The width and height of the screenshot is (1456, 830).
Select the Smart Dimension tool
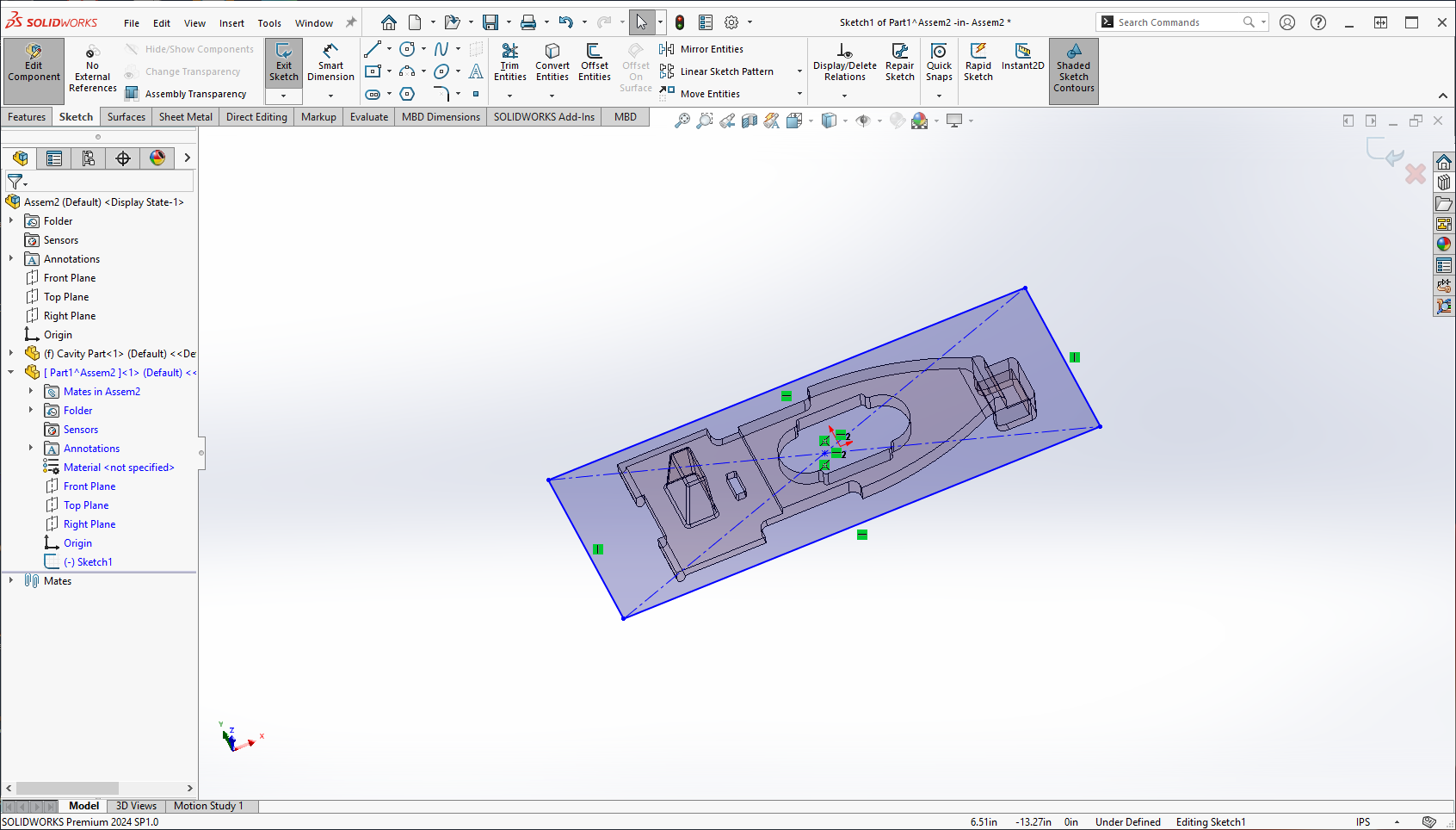[x=330, y=62]
